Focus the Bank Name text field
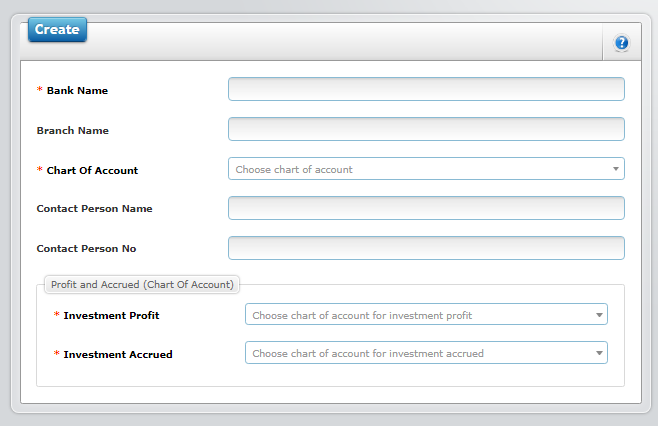Image resolution: width=658 pixels, height=426 pixels. [x=426, y=89]
